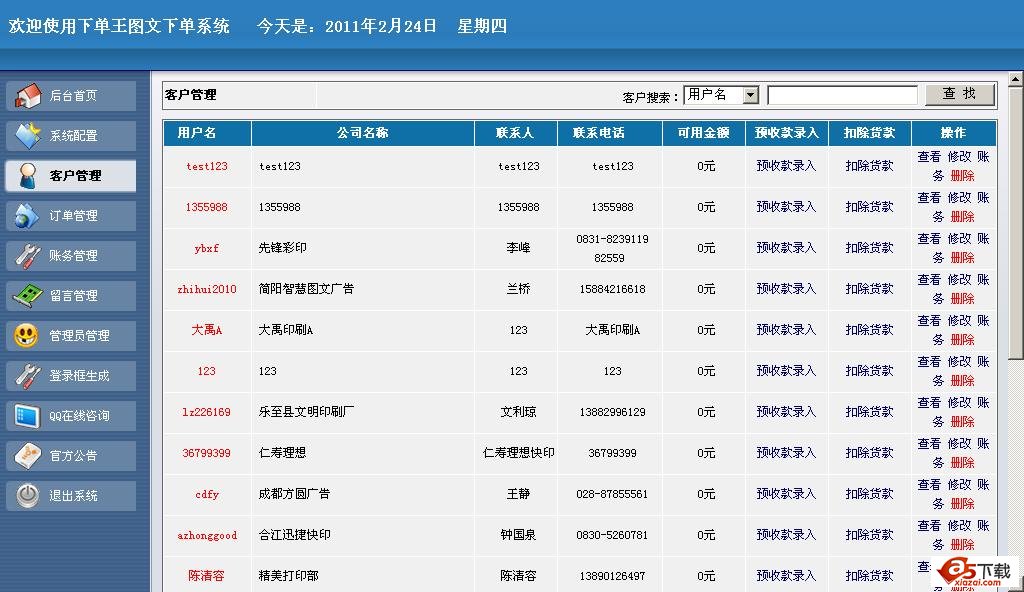Click 查看 for the test123 row

[929, 157]
